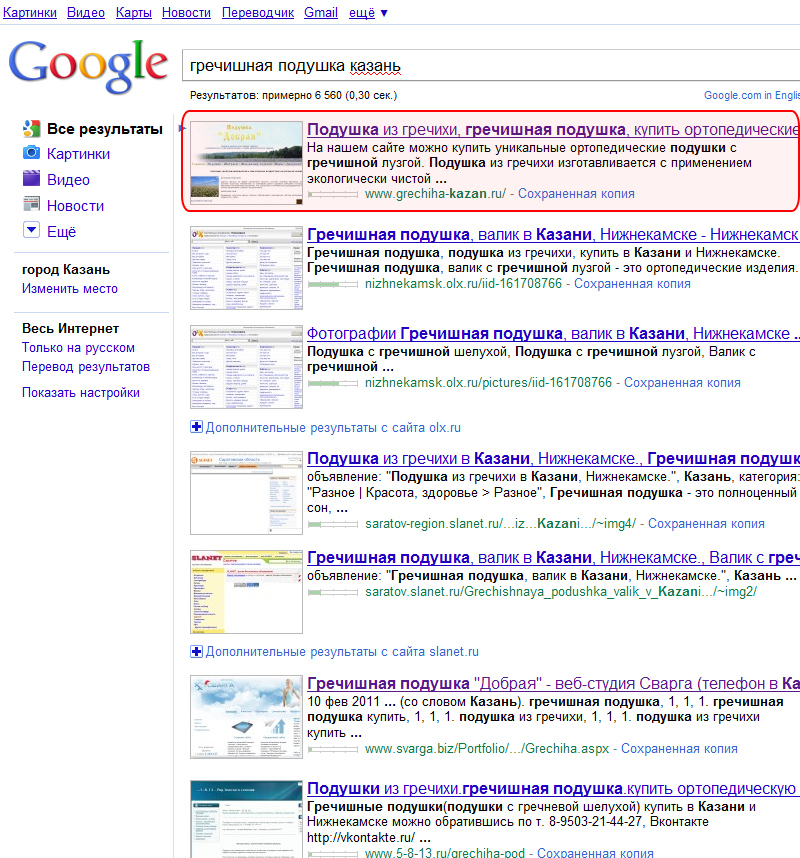Open thumbnail of www.5-8-13.ru result
This screenshot has height=858, width=800.
point(246,819)
